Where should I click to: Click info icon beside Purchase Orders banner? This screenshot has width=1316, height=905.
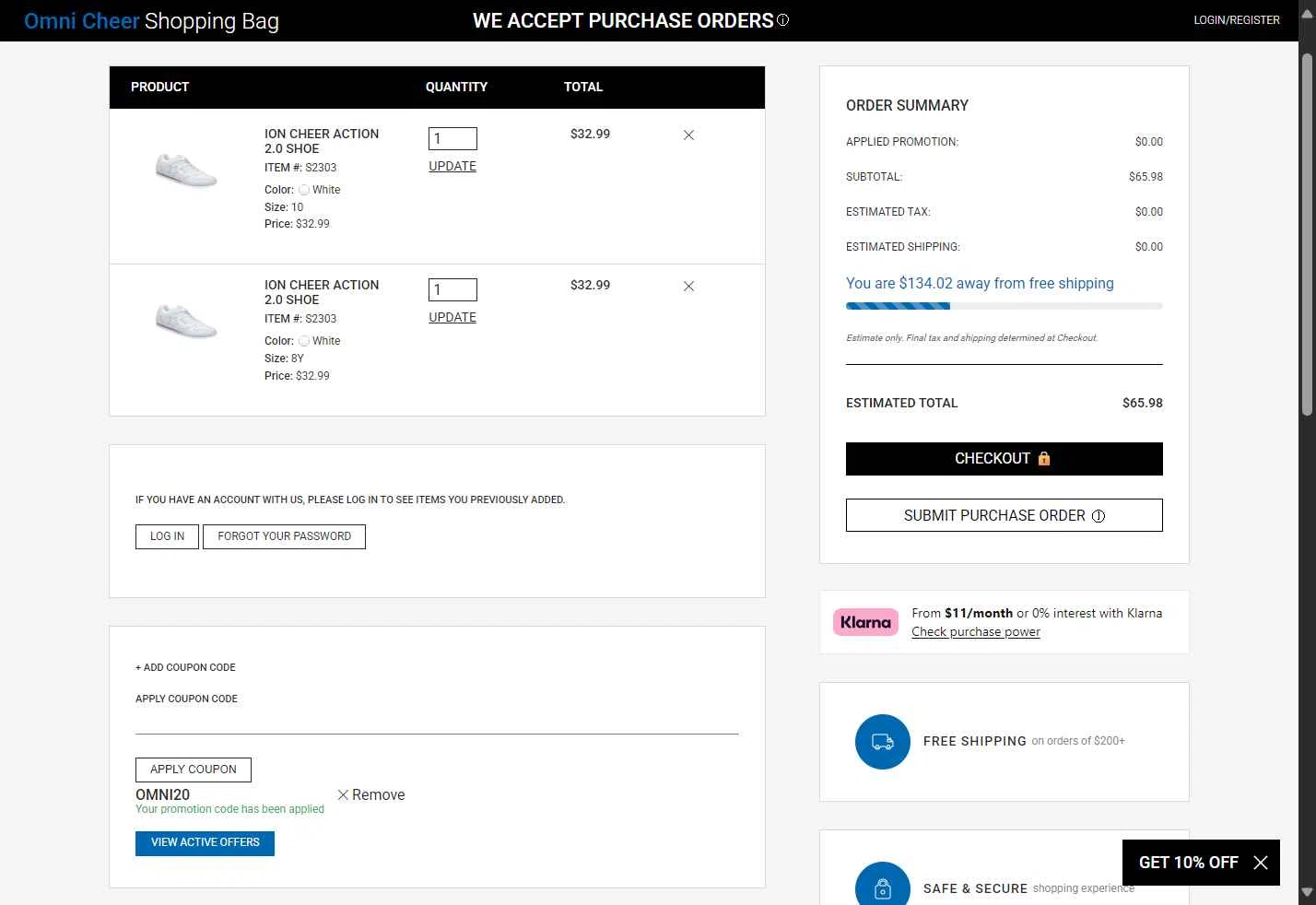point(782,20)
